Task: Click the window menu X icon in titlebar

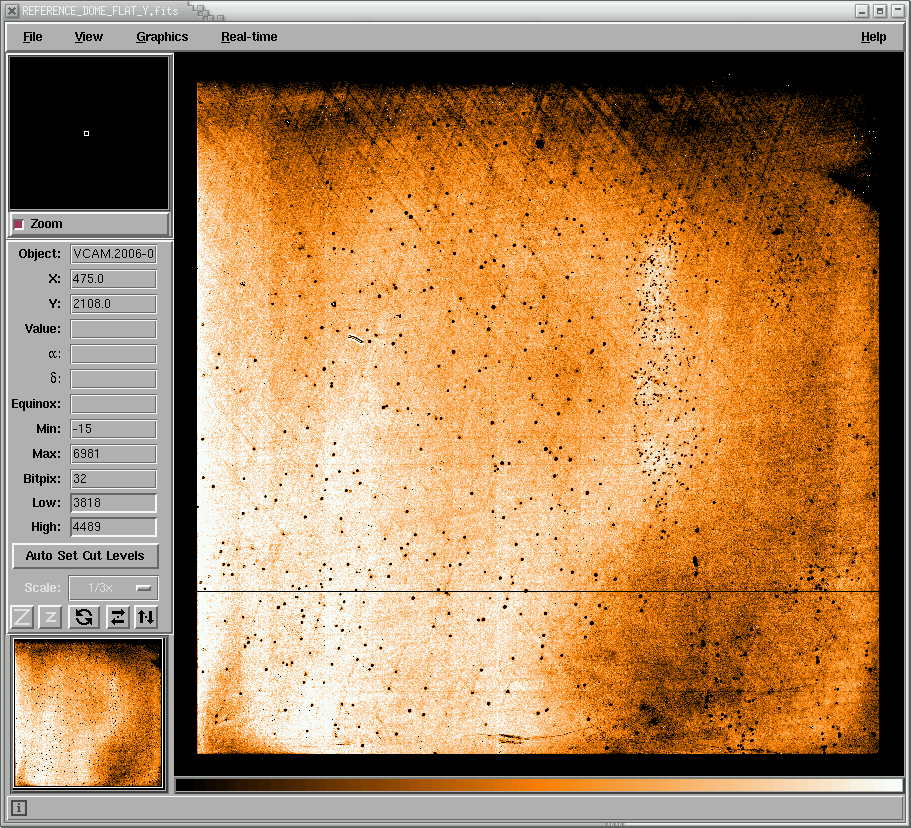Action: (12, 10)
